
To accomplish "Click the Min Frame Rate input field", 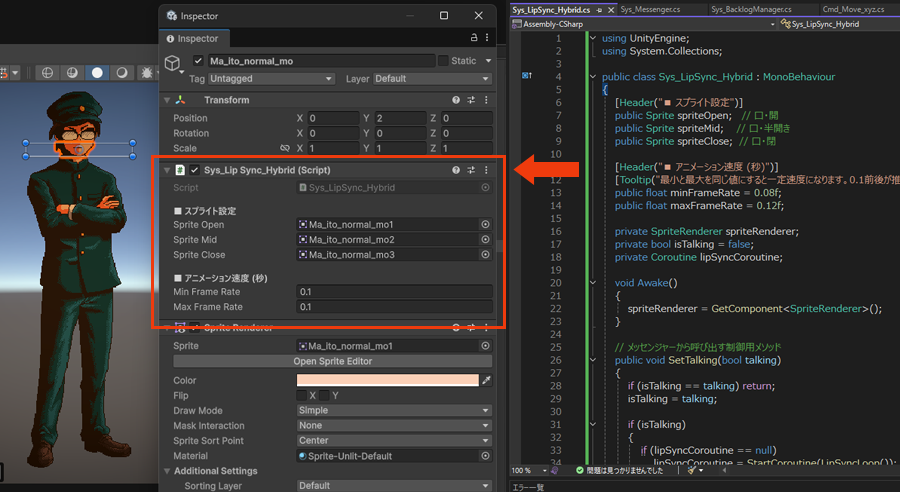I will 394,292.
